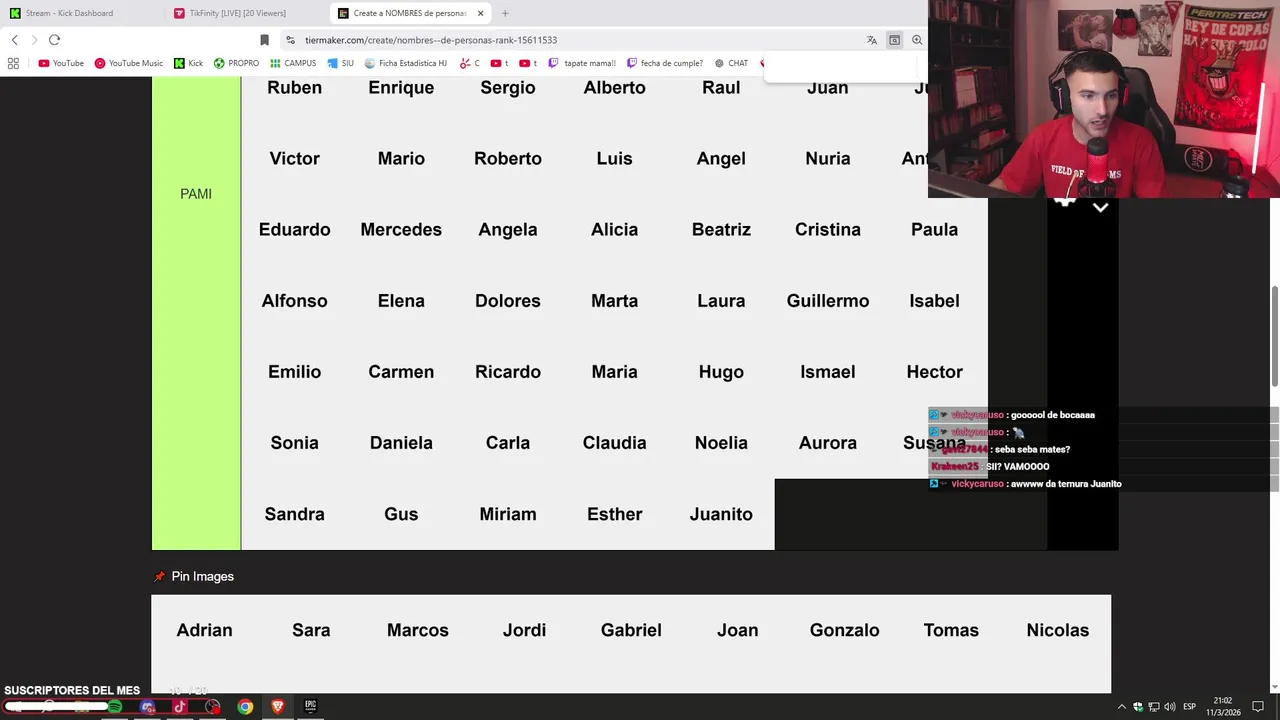Open Epic Games Launcher from the taskbar
Screen dimensions: 1280x720
[x=311, y=707]
